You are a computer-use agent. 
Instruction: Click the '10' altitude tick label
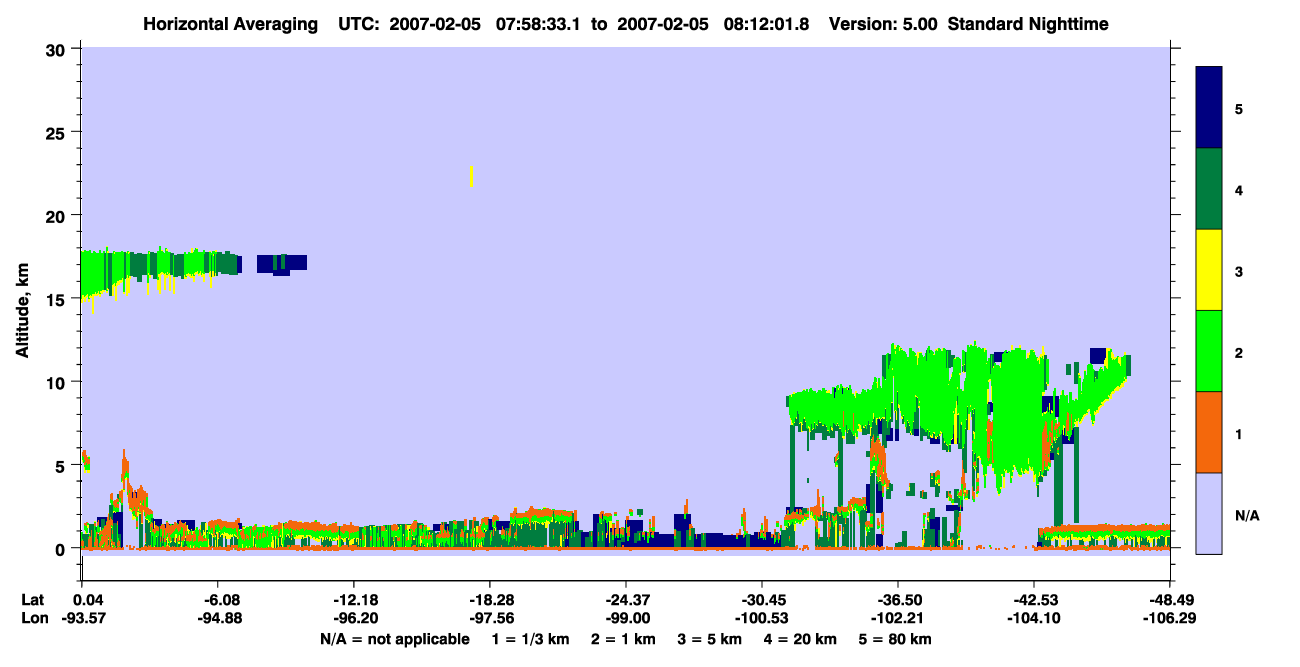pos(58,382)
